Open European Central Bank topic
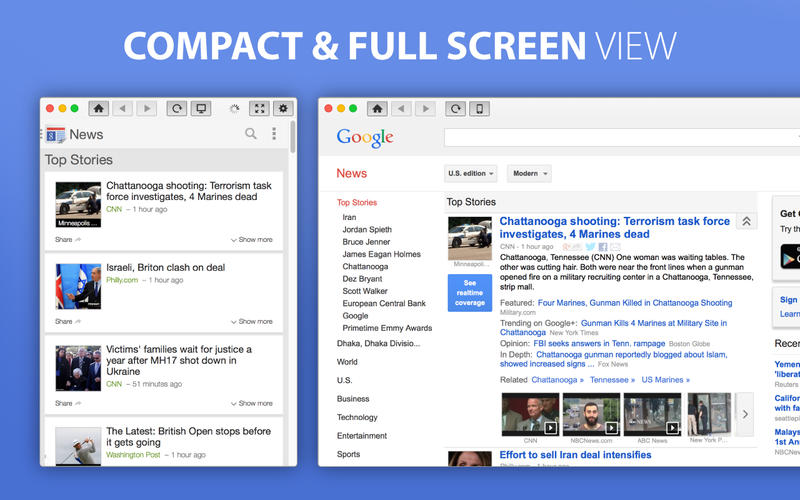This screenshot has height=500, width=800. [384, 303]
